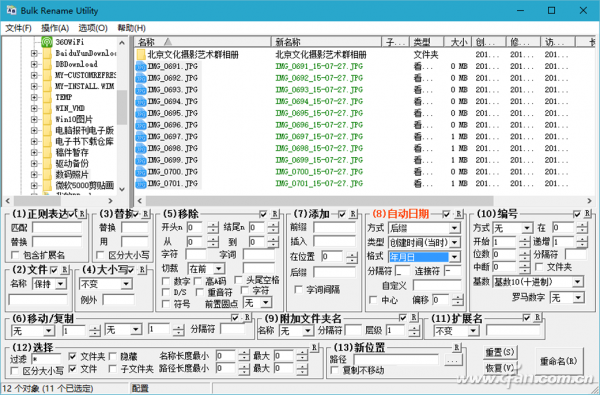Expand the DBDownload tree node
The image size is (600, 395).
tap(34, 64)
